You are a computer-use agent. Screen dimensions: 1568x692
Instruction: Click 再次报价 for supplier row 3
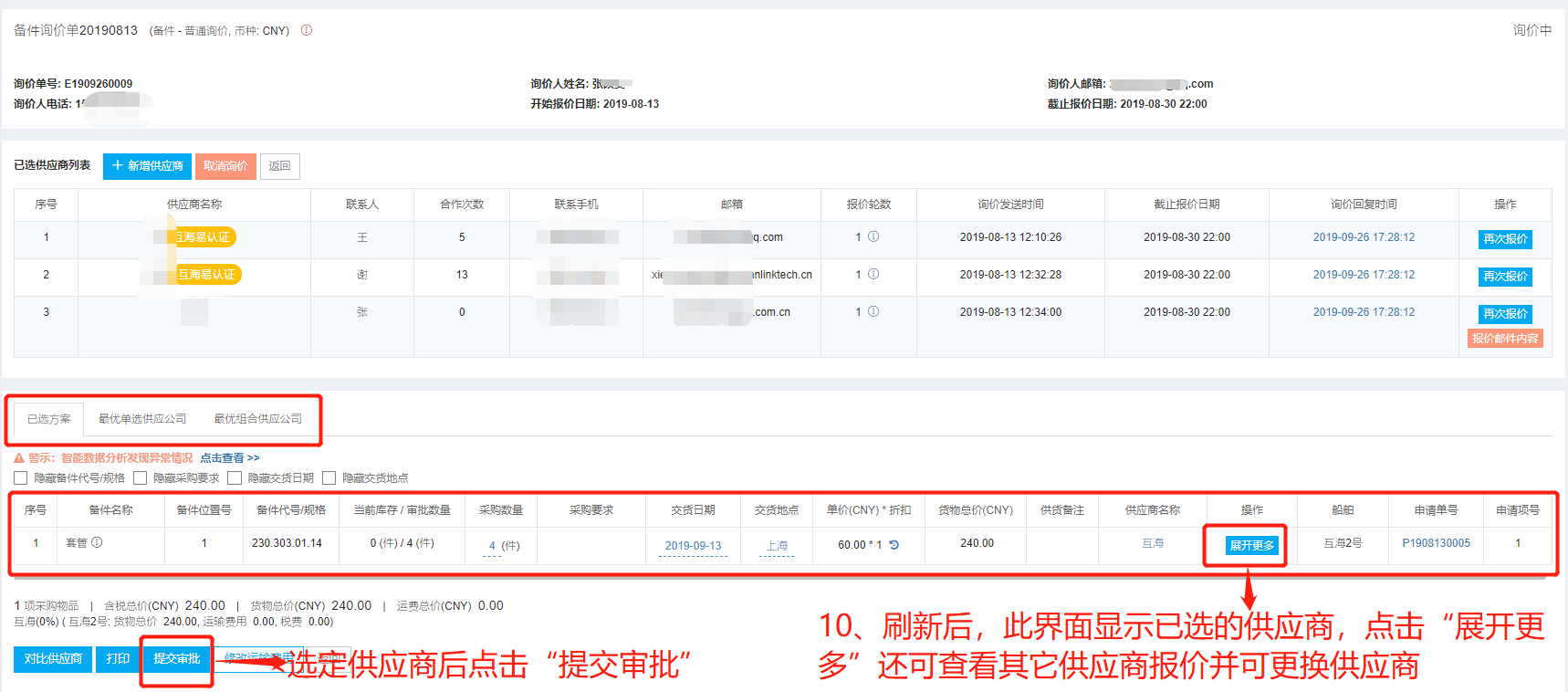[1505, 314]
